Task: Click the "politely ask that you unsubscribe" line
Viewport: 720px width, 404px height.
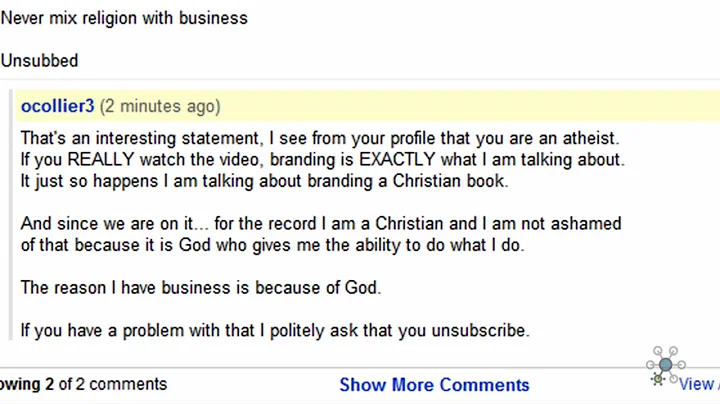Action: (400, 330)
